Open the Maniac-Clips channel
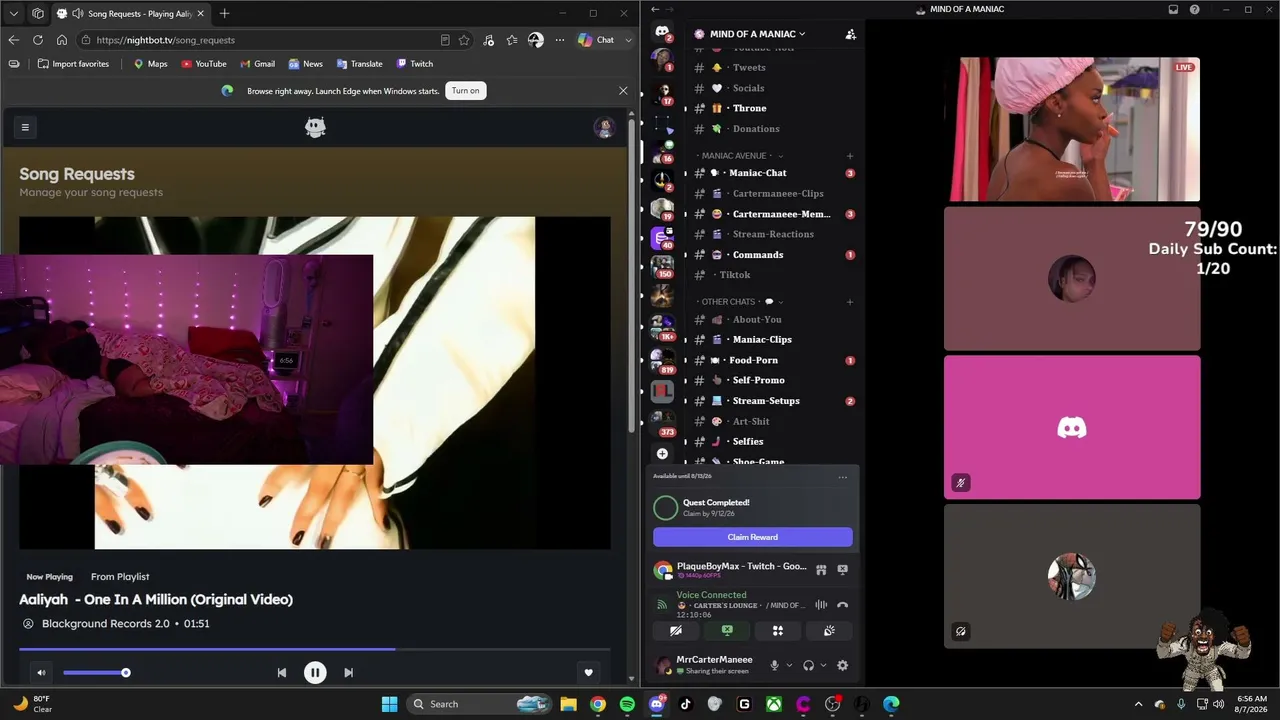Screen dimensions: 1280x720 pos(771,340)
